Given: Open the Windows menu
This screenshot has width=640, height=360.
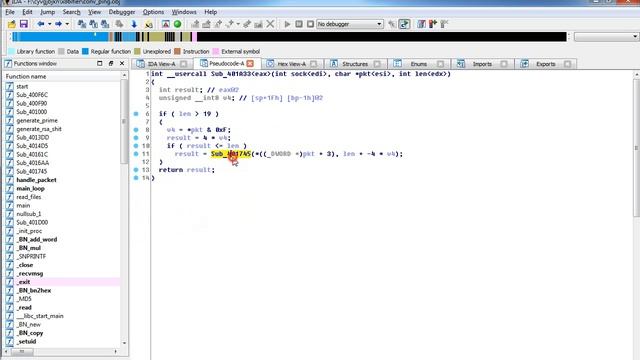Looking at the screenshot, I should click(184, 12).
